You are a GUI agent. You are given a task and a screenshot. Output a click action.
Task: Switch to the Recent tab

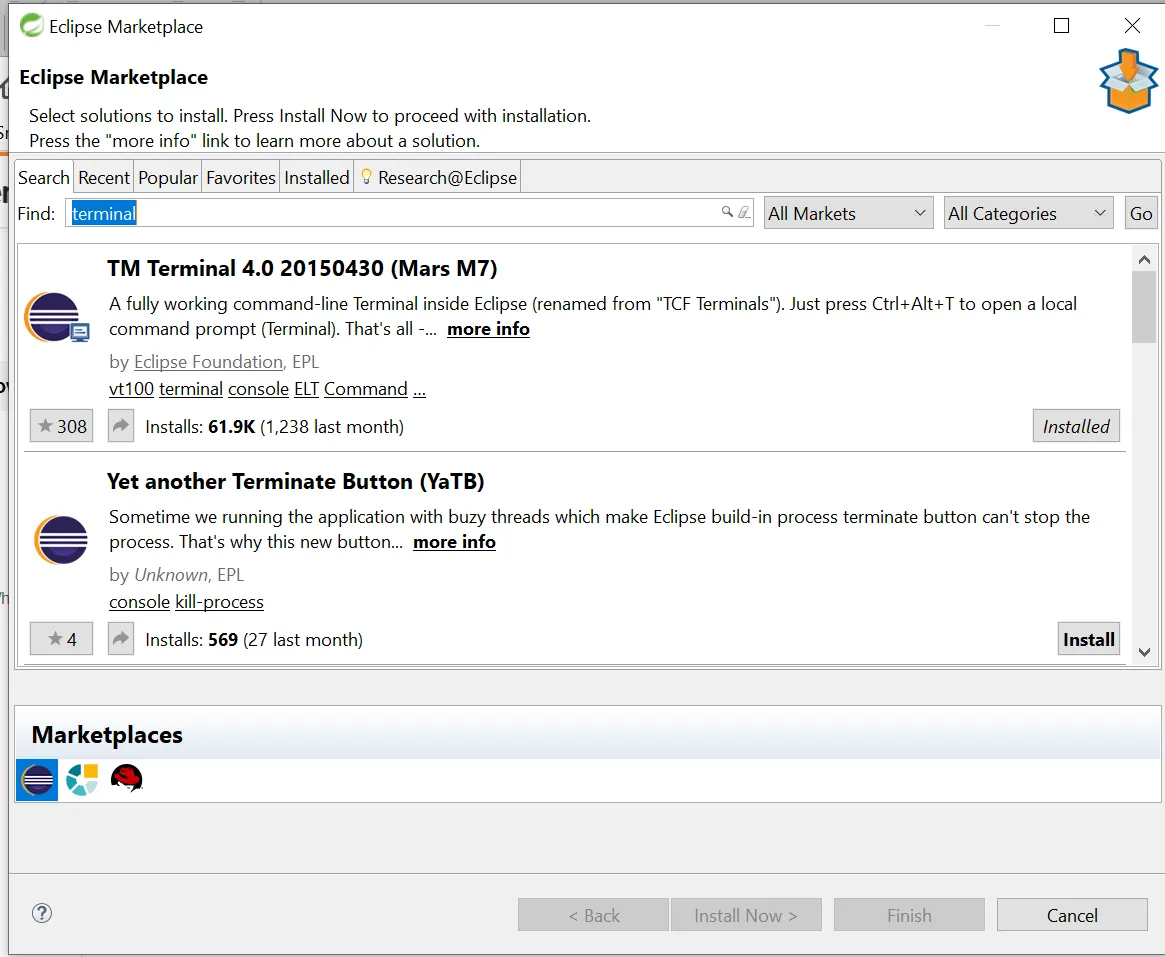pyautogui.click(x=103, y=178)
